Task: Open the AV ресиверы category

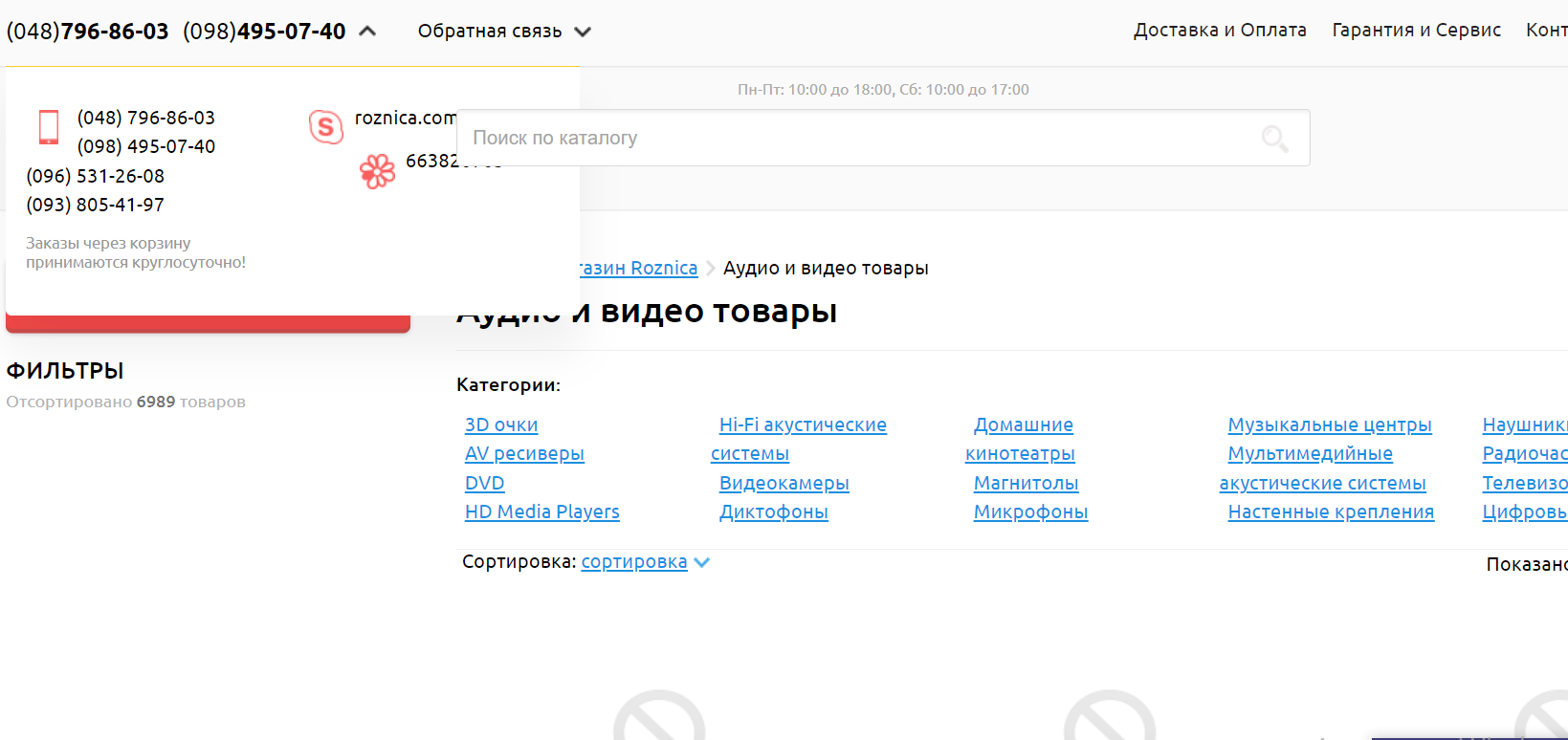Action: click(524, 454)
